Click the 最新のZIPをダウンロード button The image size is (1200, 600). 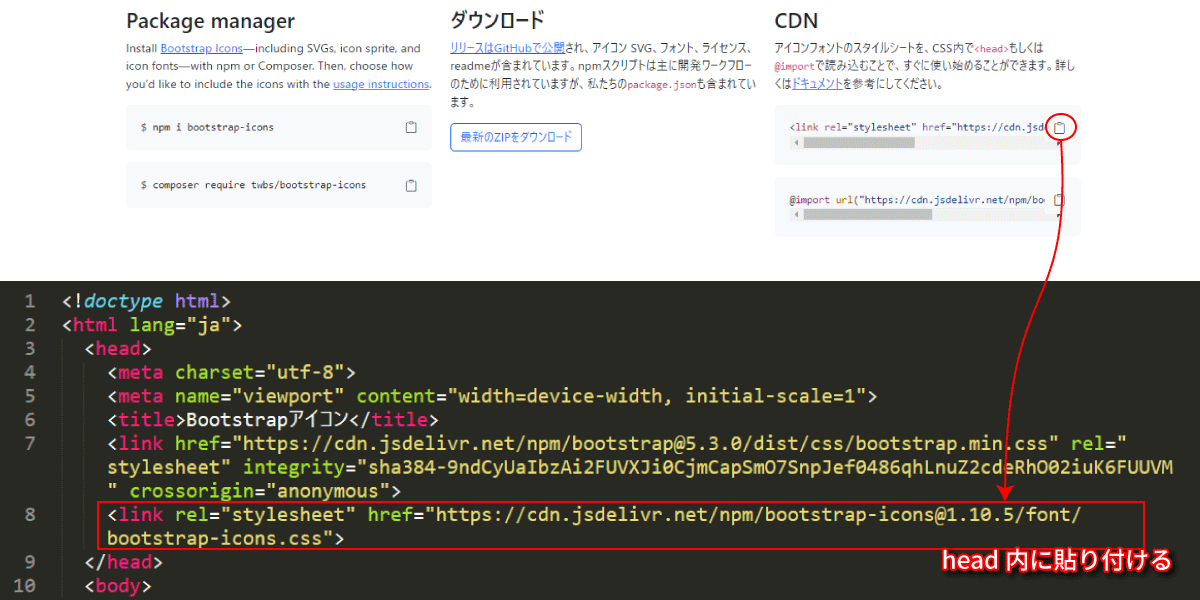516,137
